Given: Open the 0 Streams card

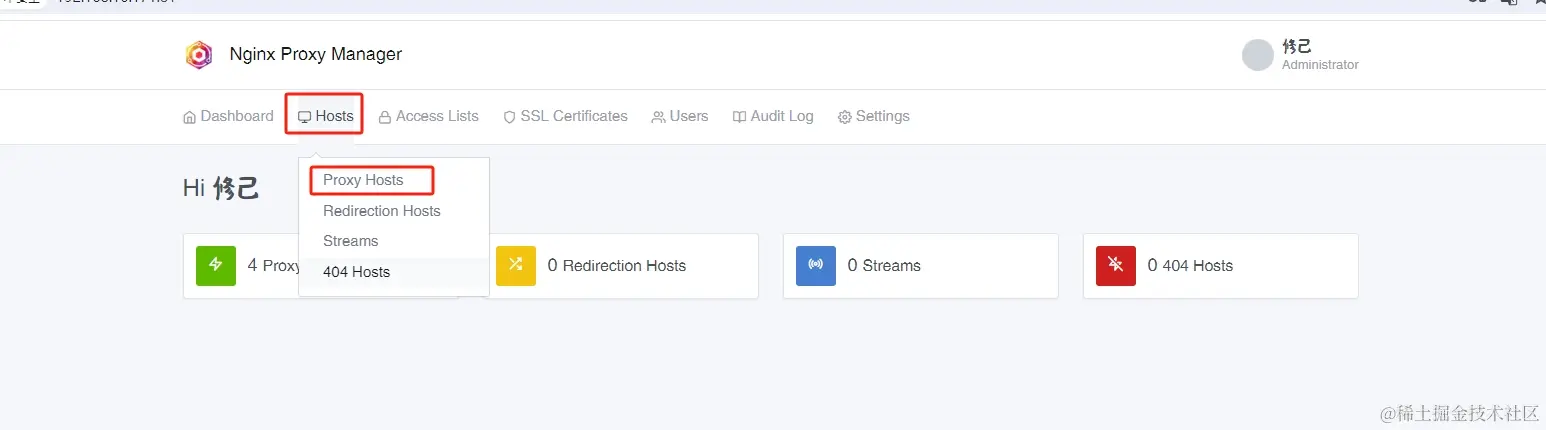Looking at the screenshot, I should point(921,266).
